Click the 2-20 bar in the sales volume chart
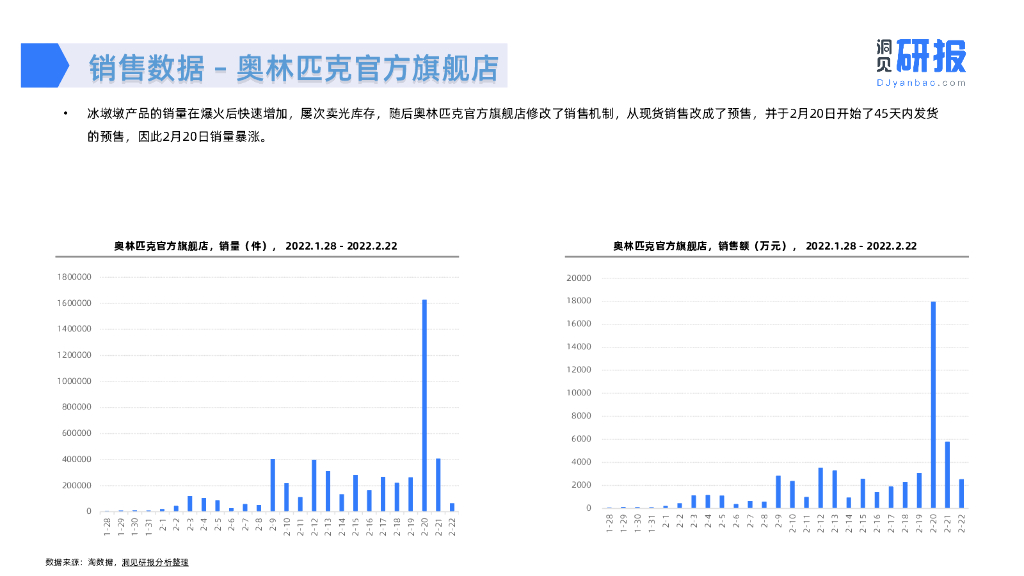This screenshot has width=1024, height=576. click(424, 406)
